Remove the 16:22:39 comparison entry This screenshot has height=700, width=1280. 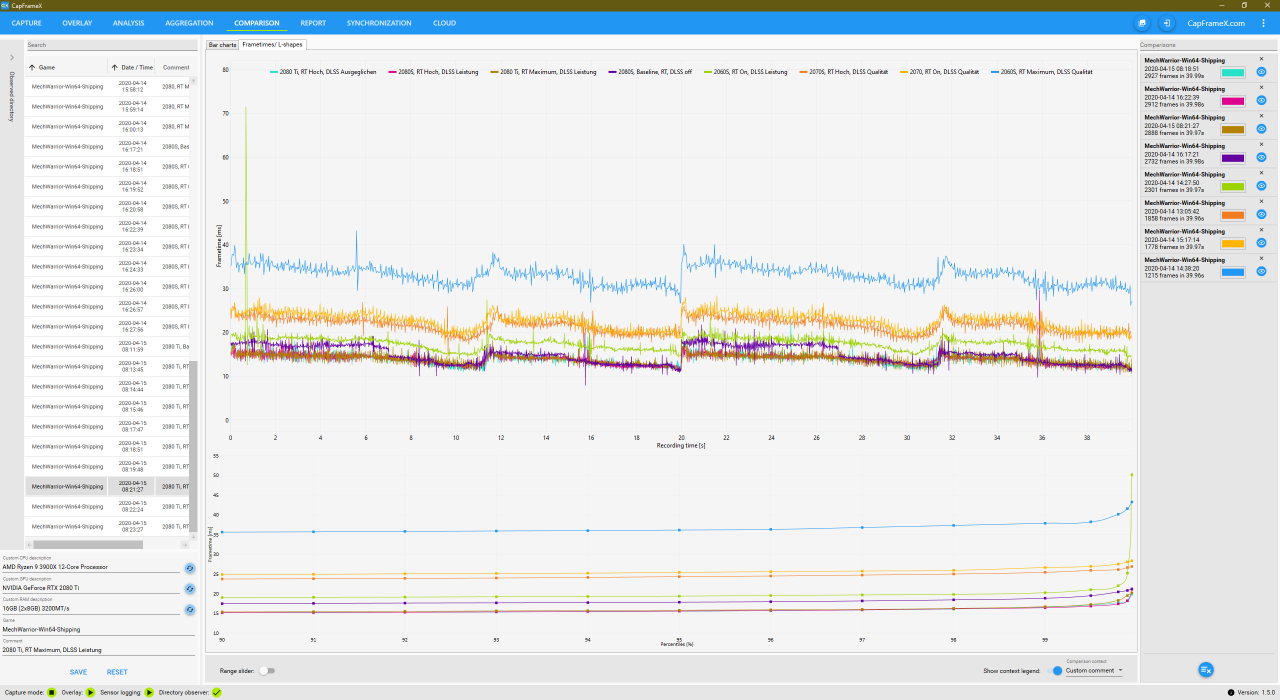point(1261,88)
